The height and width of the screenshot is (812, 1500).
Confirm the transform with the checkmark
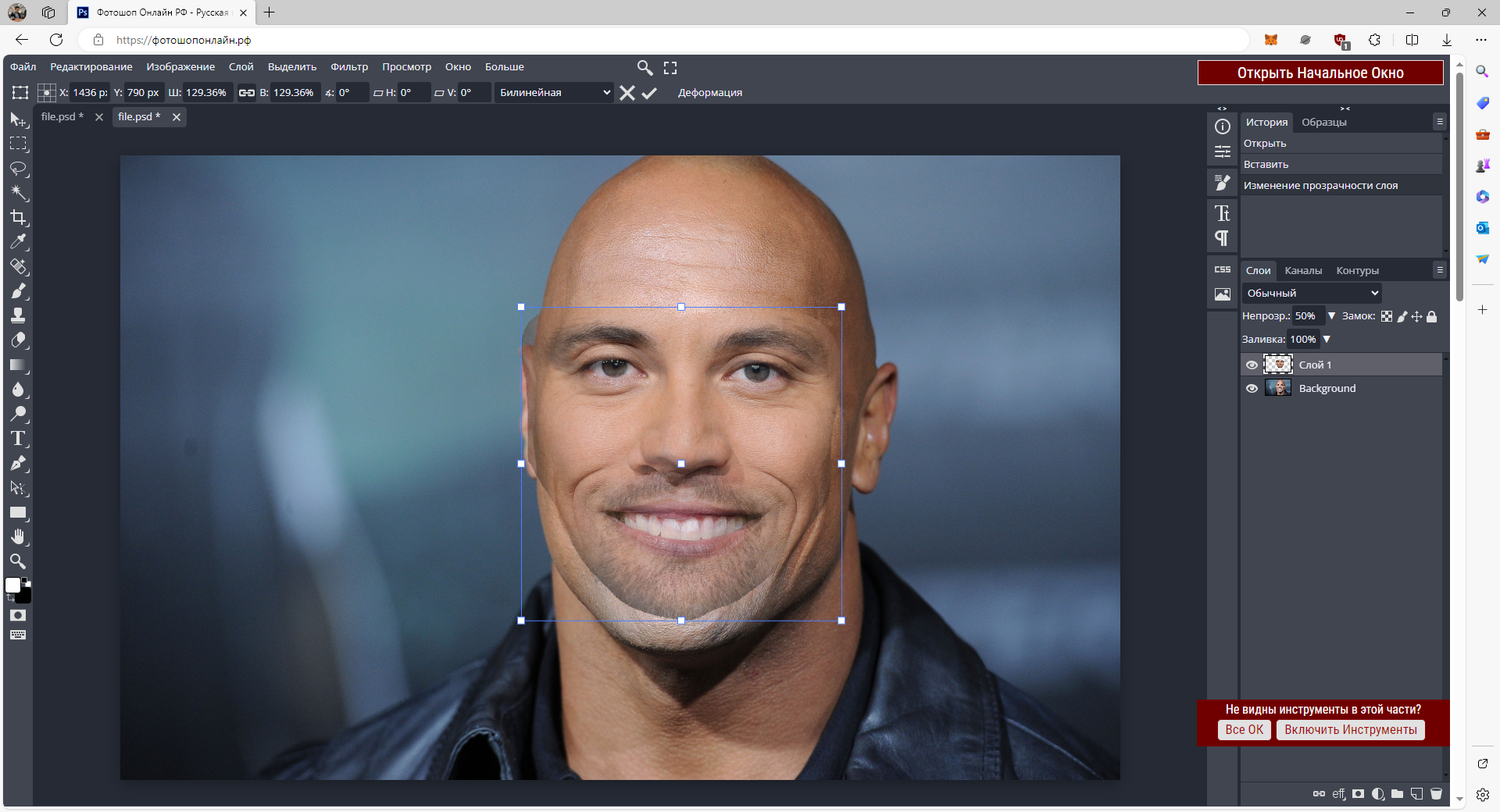(x=649, y=93)
